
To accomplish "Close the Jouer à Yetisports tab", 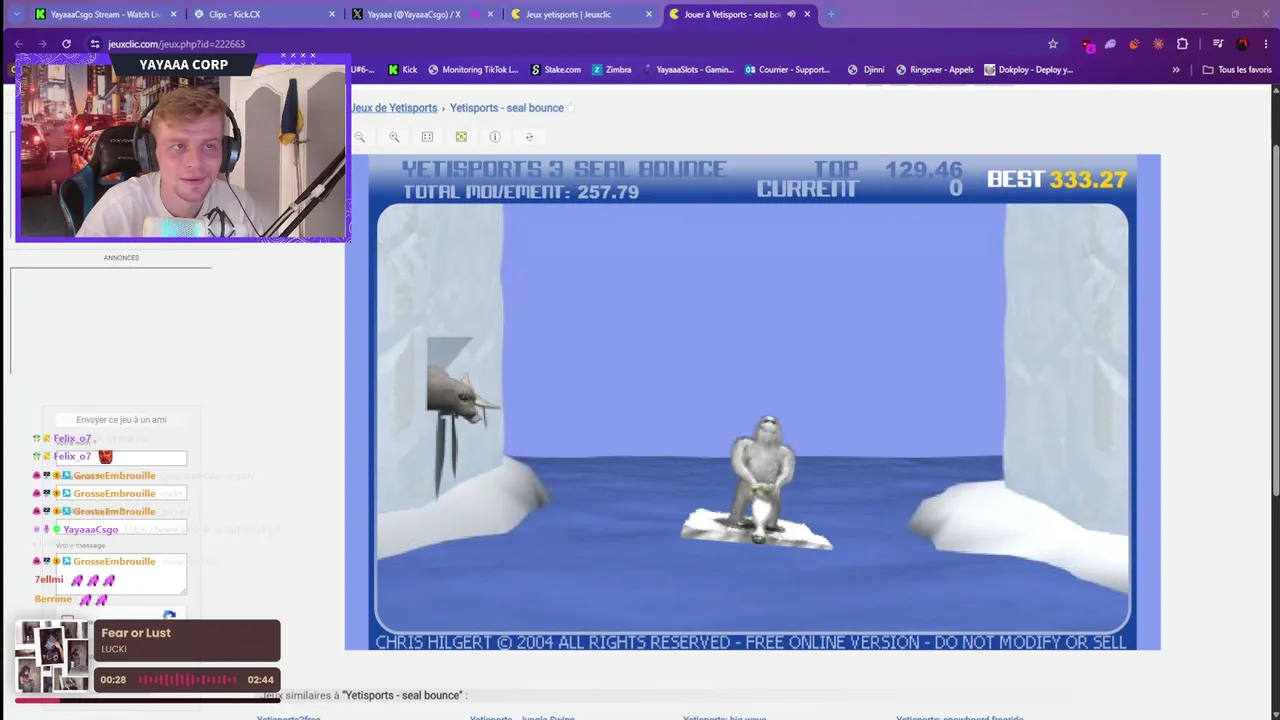I will [x=807, y=14].
